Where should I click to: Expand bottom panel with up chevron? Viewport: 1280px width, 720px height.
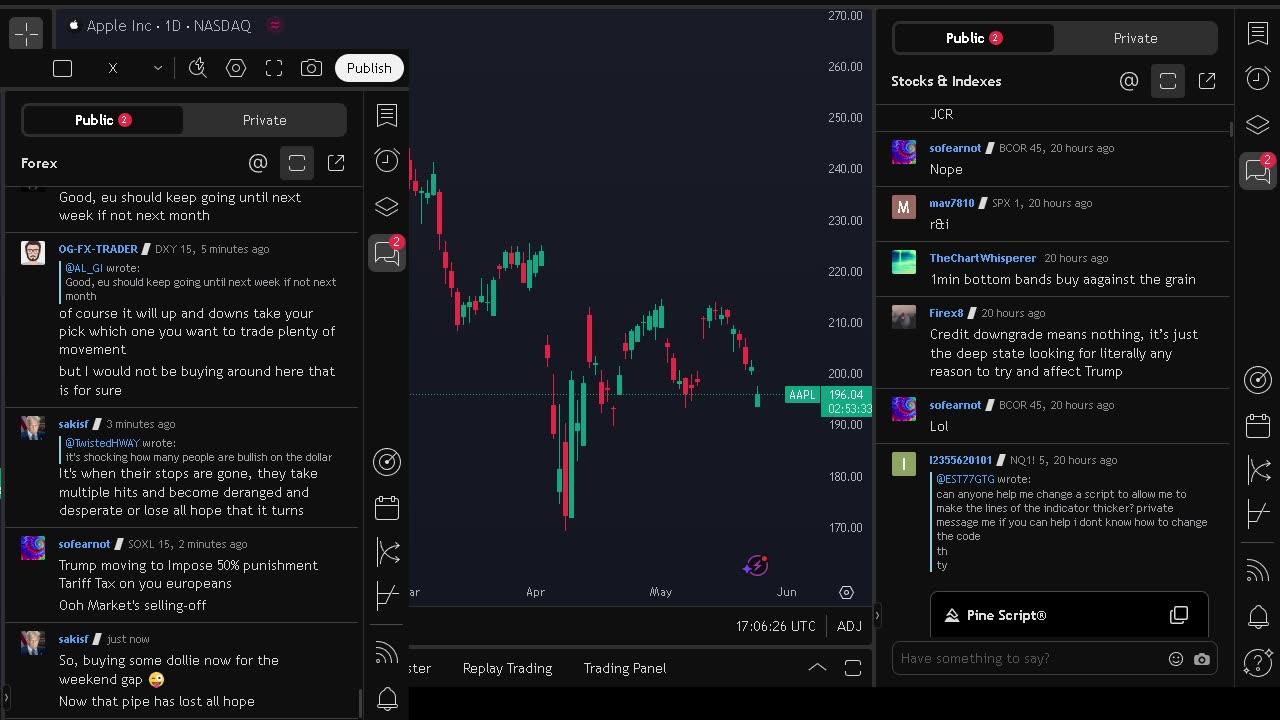(817, 668)
